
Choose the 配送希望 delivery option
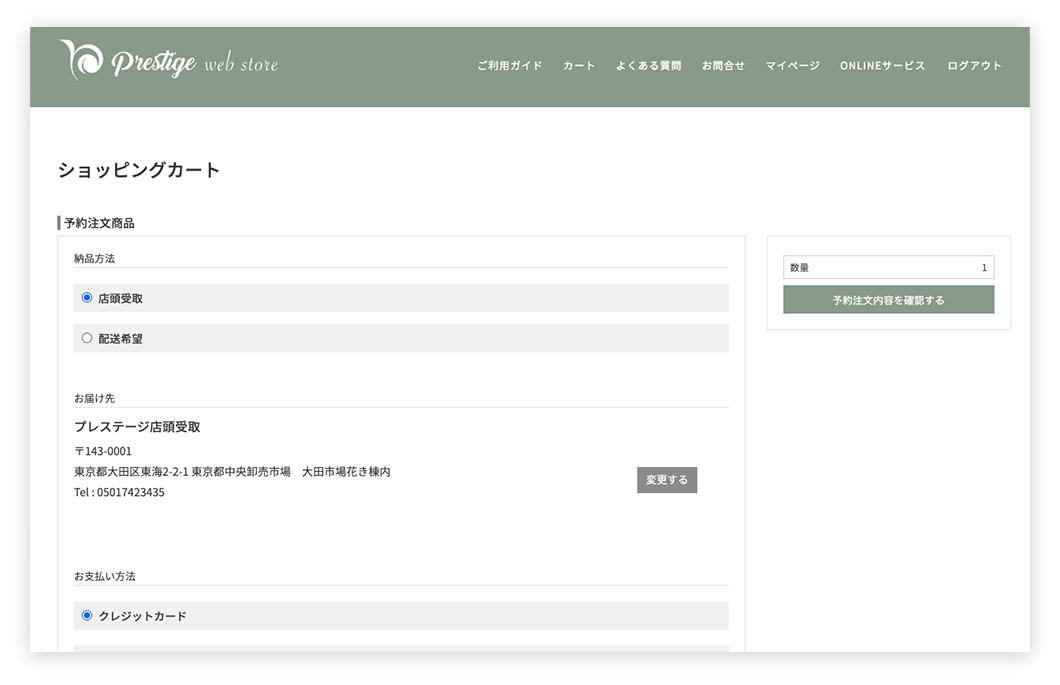(x=87, y=338)
